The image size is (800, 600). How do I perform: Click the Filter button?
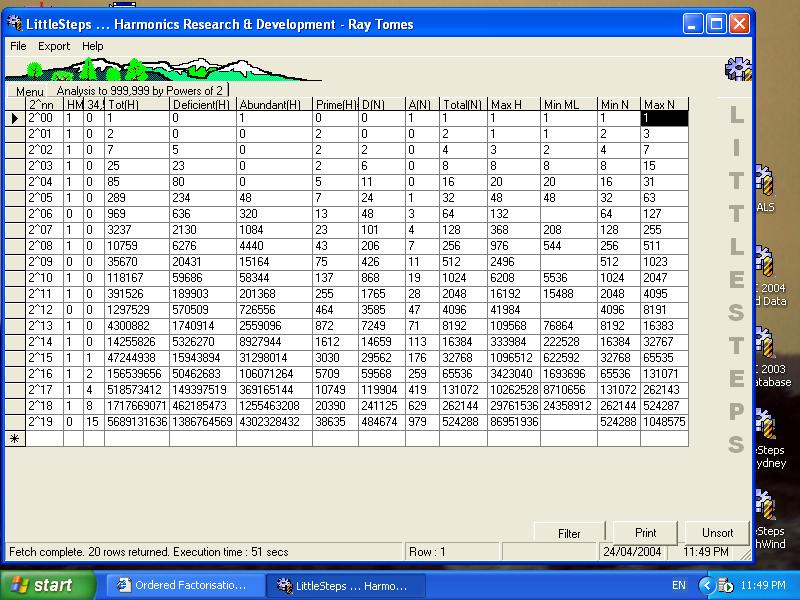point(568,532)
